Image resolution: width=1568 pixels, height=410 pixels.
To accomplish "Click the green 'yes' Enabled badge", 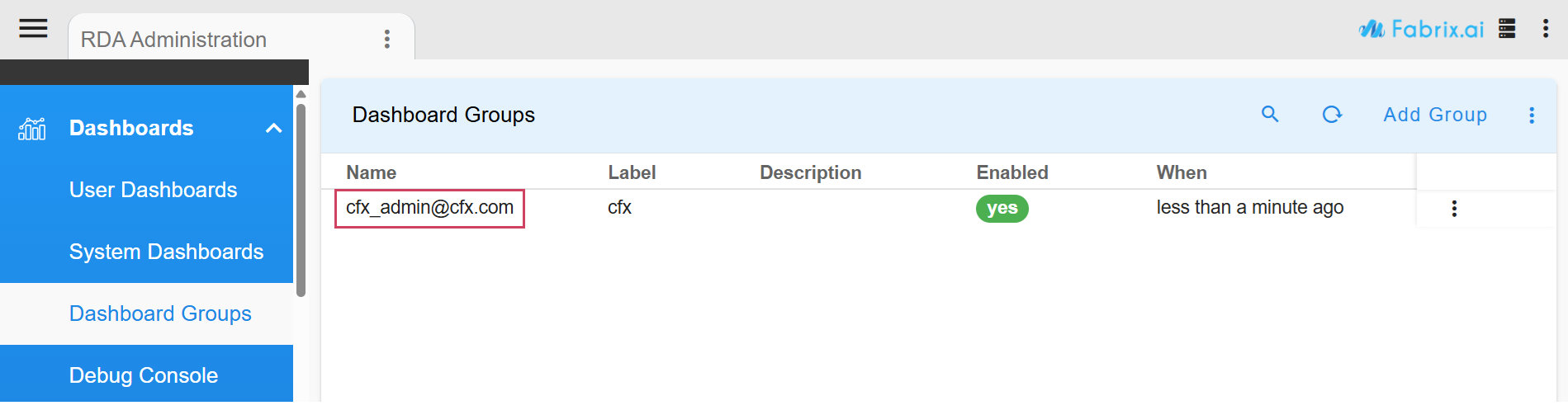I will 1002,209.
